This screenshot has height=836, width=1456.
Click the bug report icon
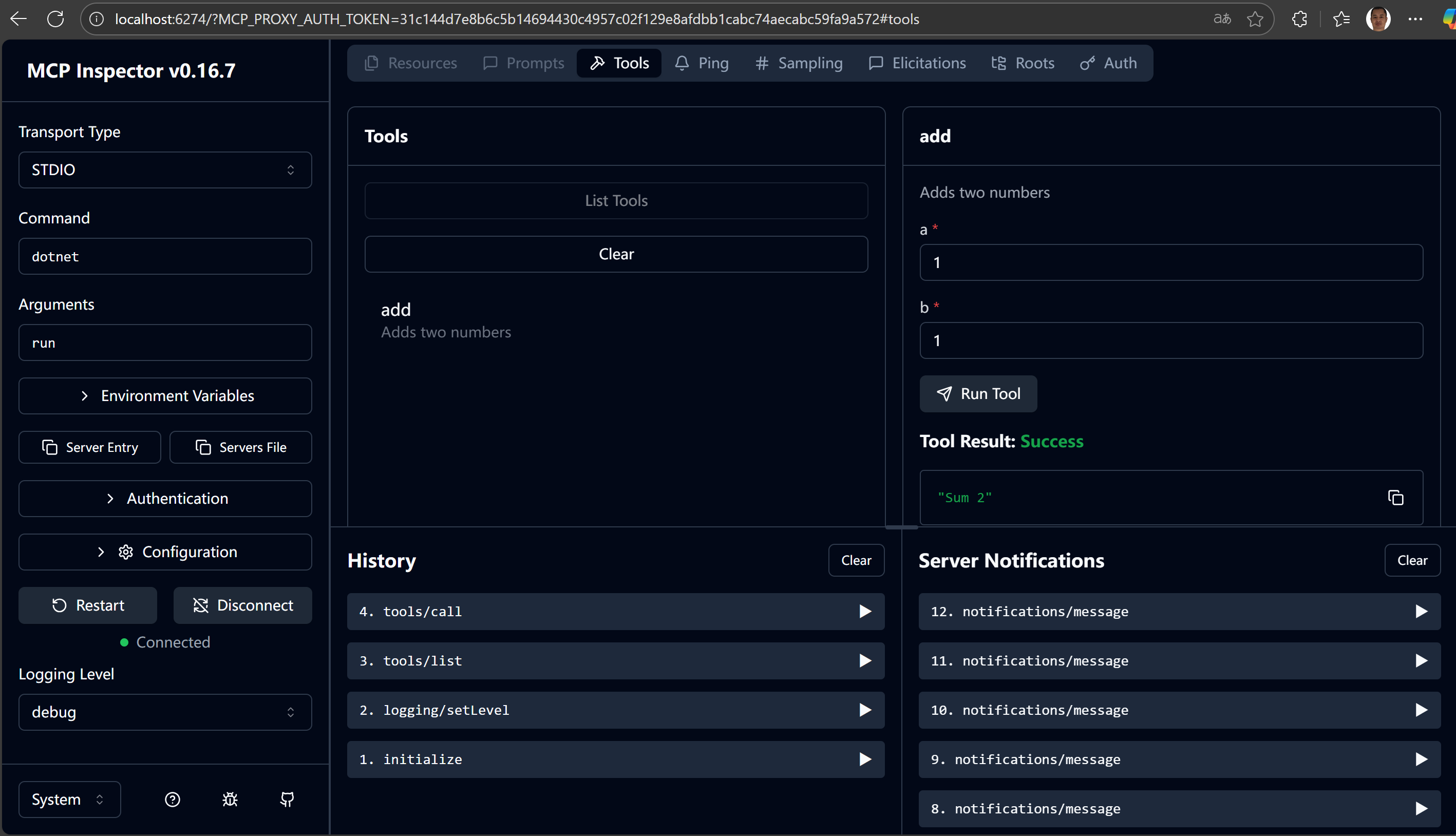pos(230,799)
